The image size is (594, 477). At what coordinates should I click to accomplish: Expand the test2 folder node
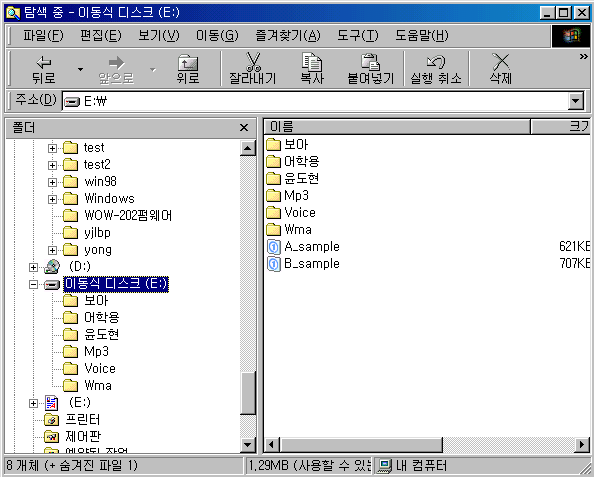[52, 165]
